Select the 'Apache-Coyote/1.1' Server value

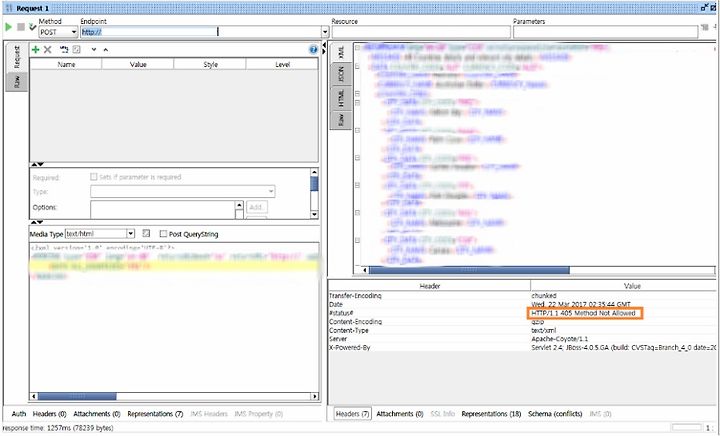(x=559, y=339)
